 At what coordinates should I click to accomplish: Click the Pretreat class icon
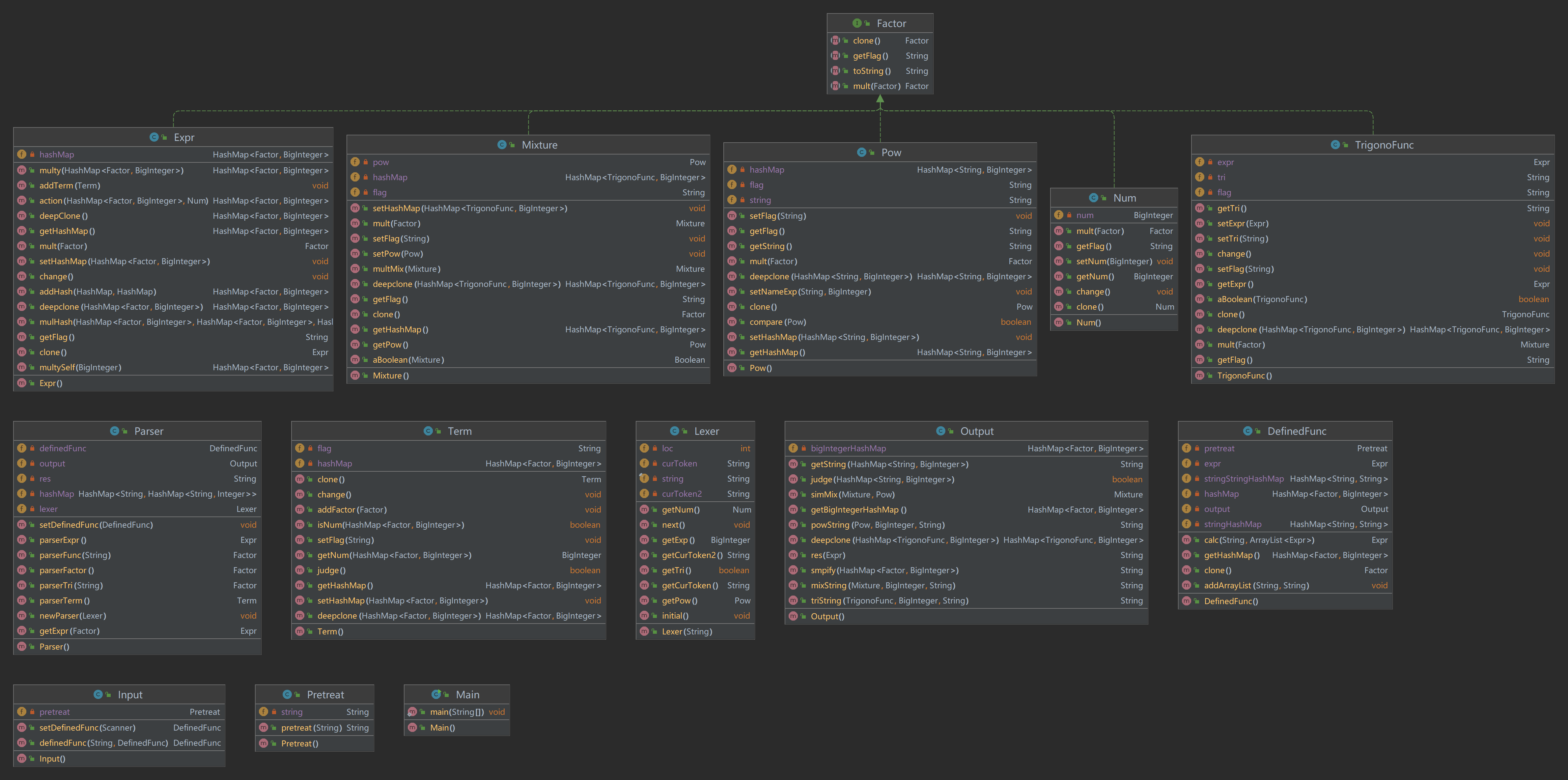[287, 694]
